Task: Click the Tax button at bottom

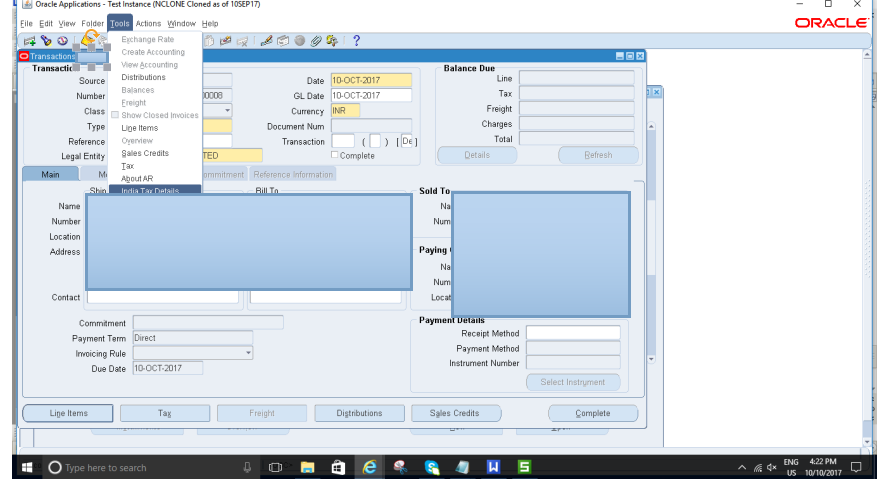Action: [x=165, y=413]
